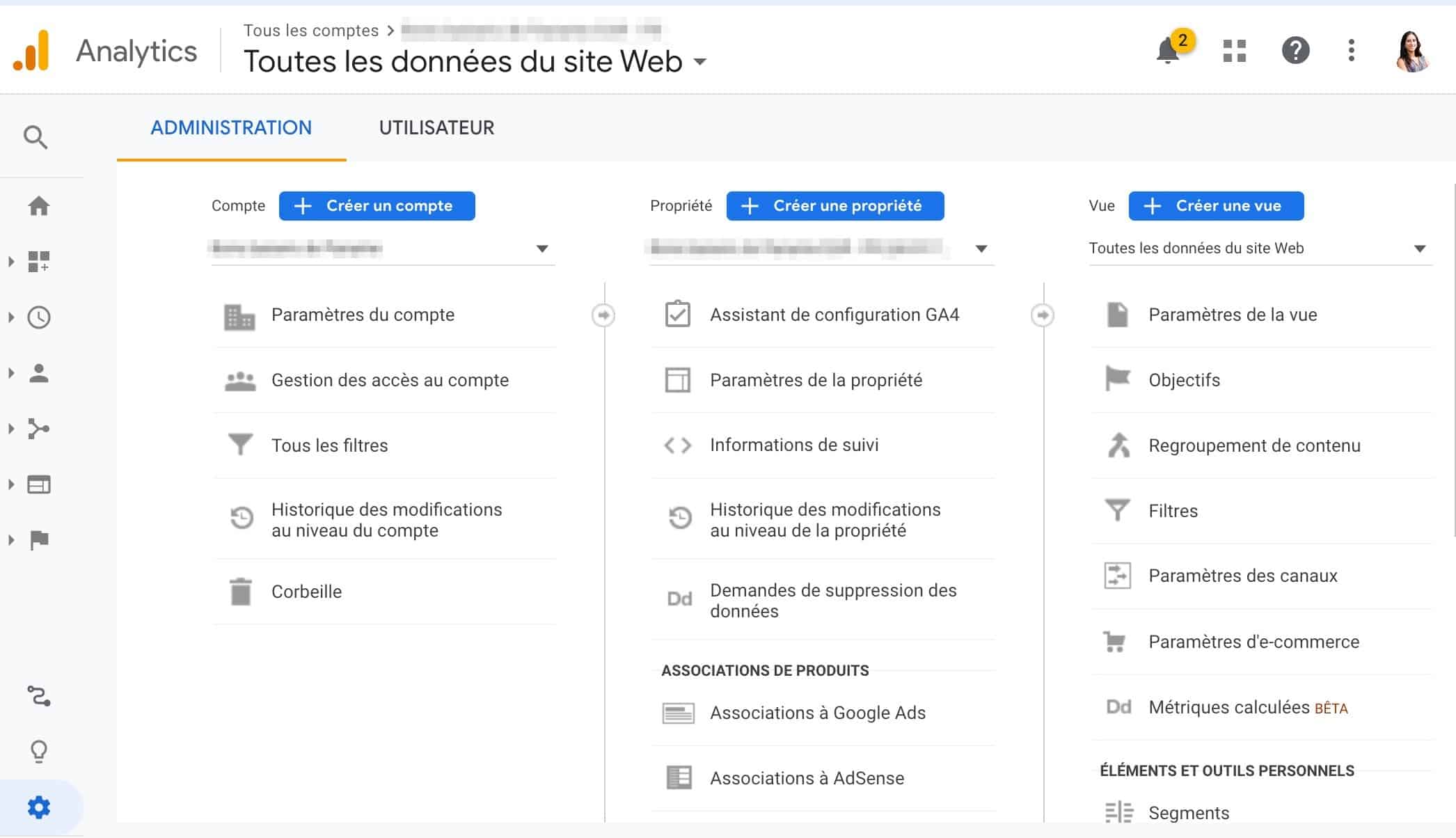Viewport: 1456px width, 838px height.
Task: Open the Vue dropdown 'Toutes les données du site Web'
Action: 1260,248
